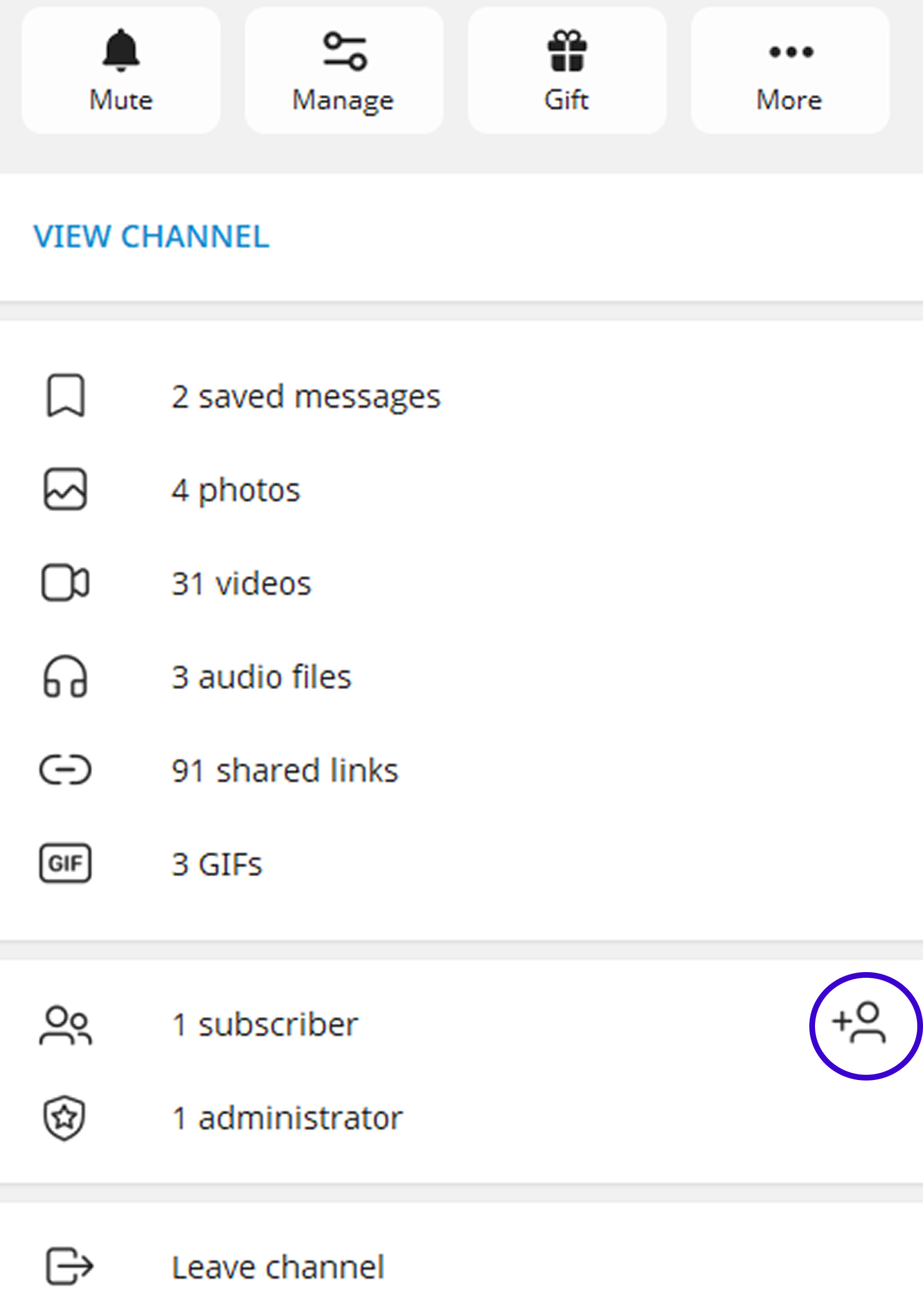Click the VIEW CHANNEL link
The width and height of the screenshot is (923, 1316).
151,236
